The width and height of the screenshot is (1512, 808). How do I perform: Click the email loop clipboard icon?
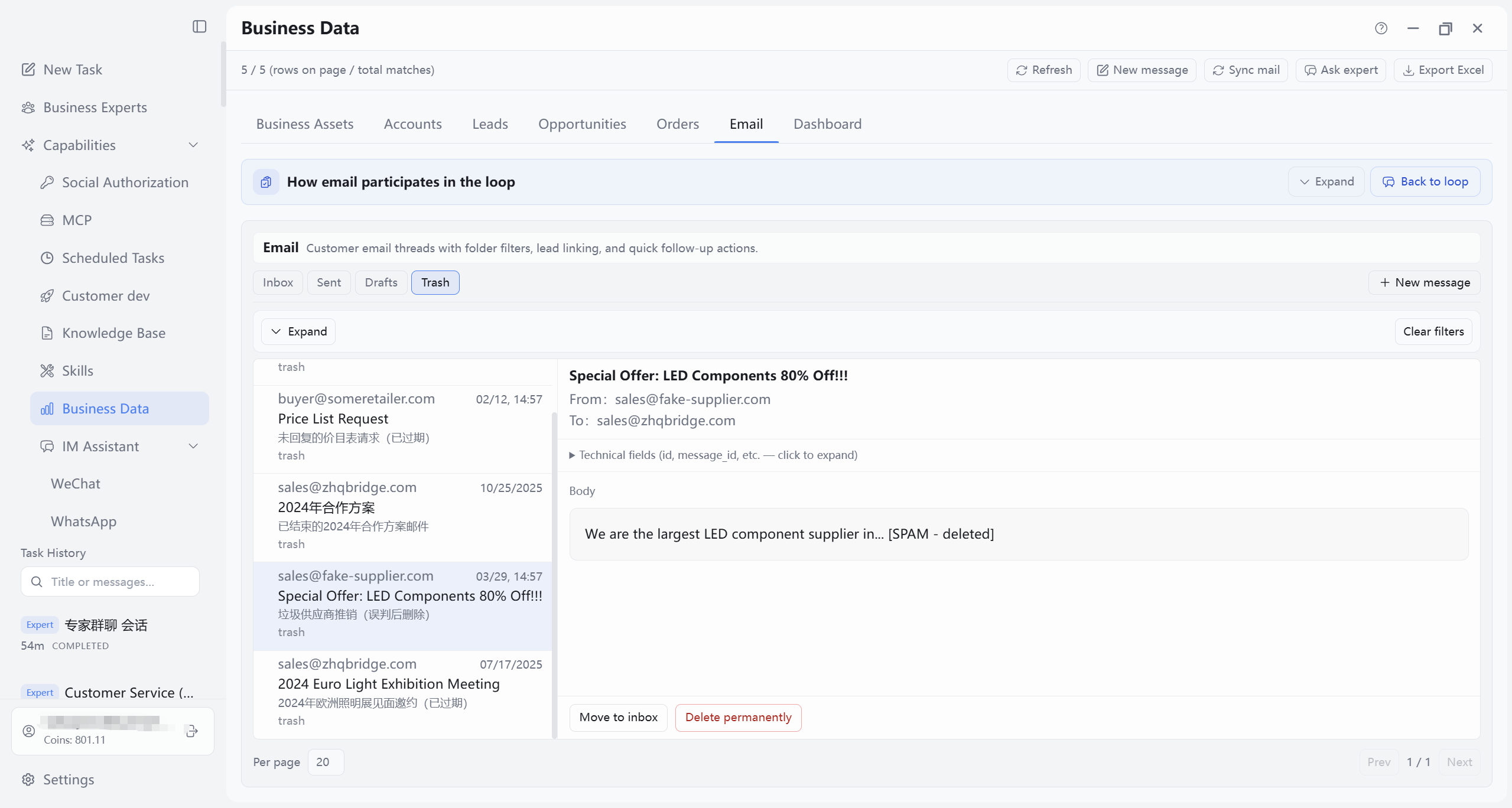pyautogui.click(x=266, y=182)
